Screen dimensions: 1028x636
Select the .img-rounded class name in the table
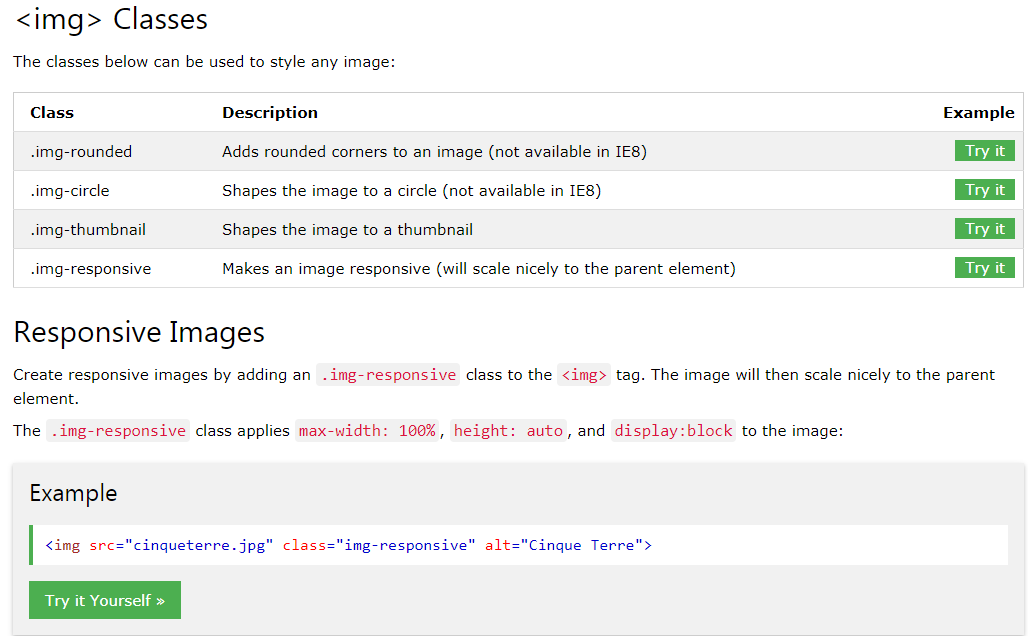point(81,150)
